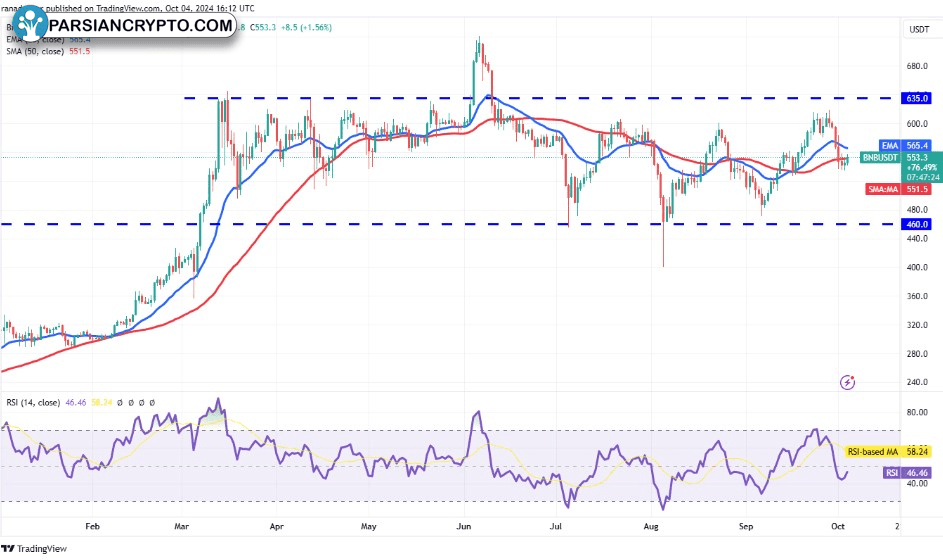The height and width of the screenshot is (560, 943).
Task: Click the Oct 04, 2024 16:12 UTC timestamp
Action: click(x=210, y=8)
